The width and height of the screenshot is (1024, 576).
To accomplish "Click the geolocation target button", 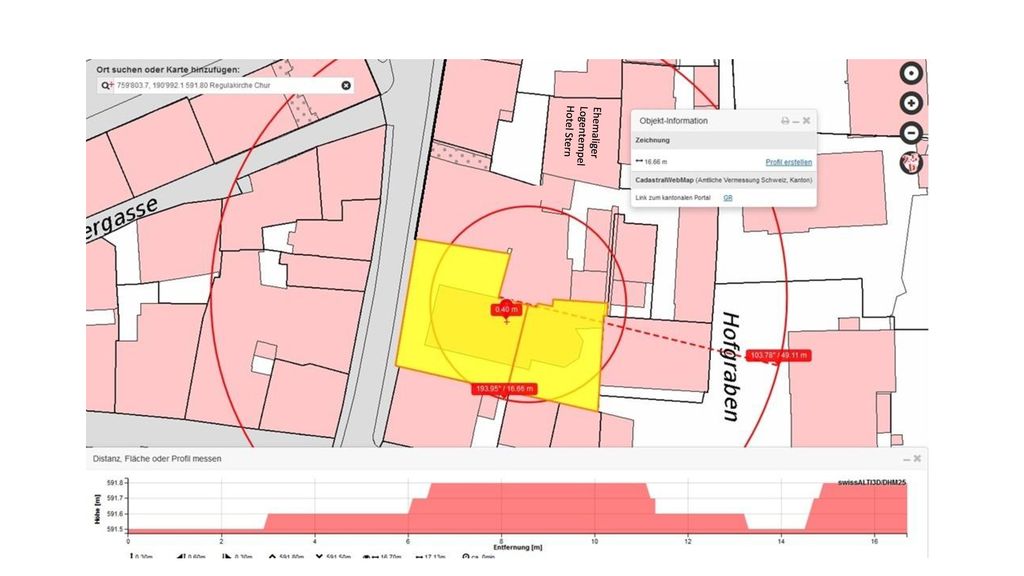I will tap(911, 73).
